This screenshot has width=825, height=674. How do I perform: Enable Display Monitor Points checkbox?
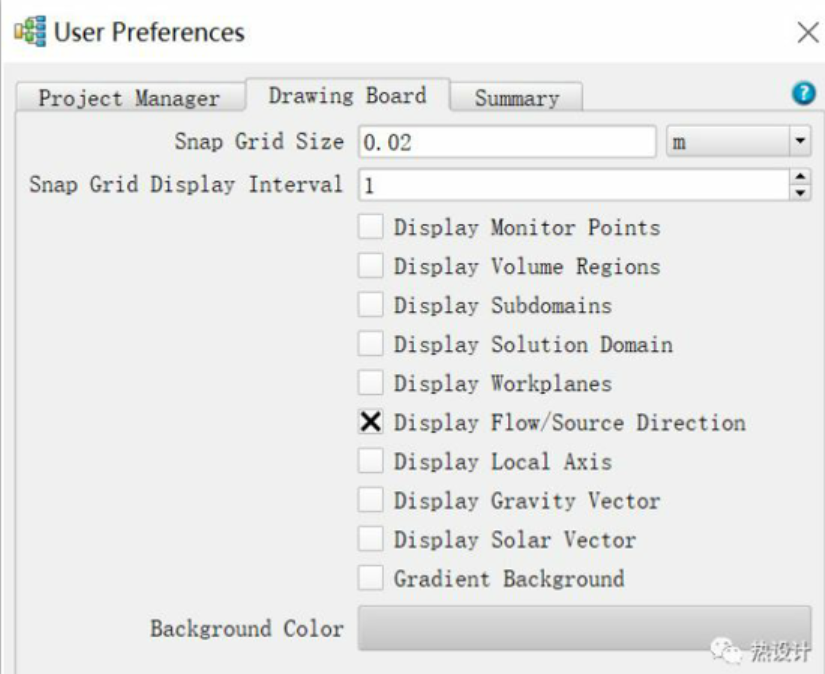(x=371, y=227)
